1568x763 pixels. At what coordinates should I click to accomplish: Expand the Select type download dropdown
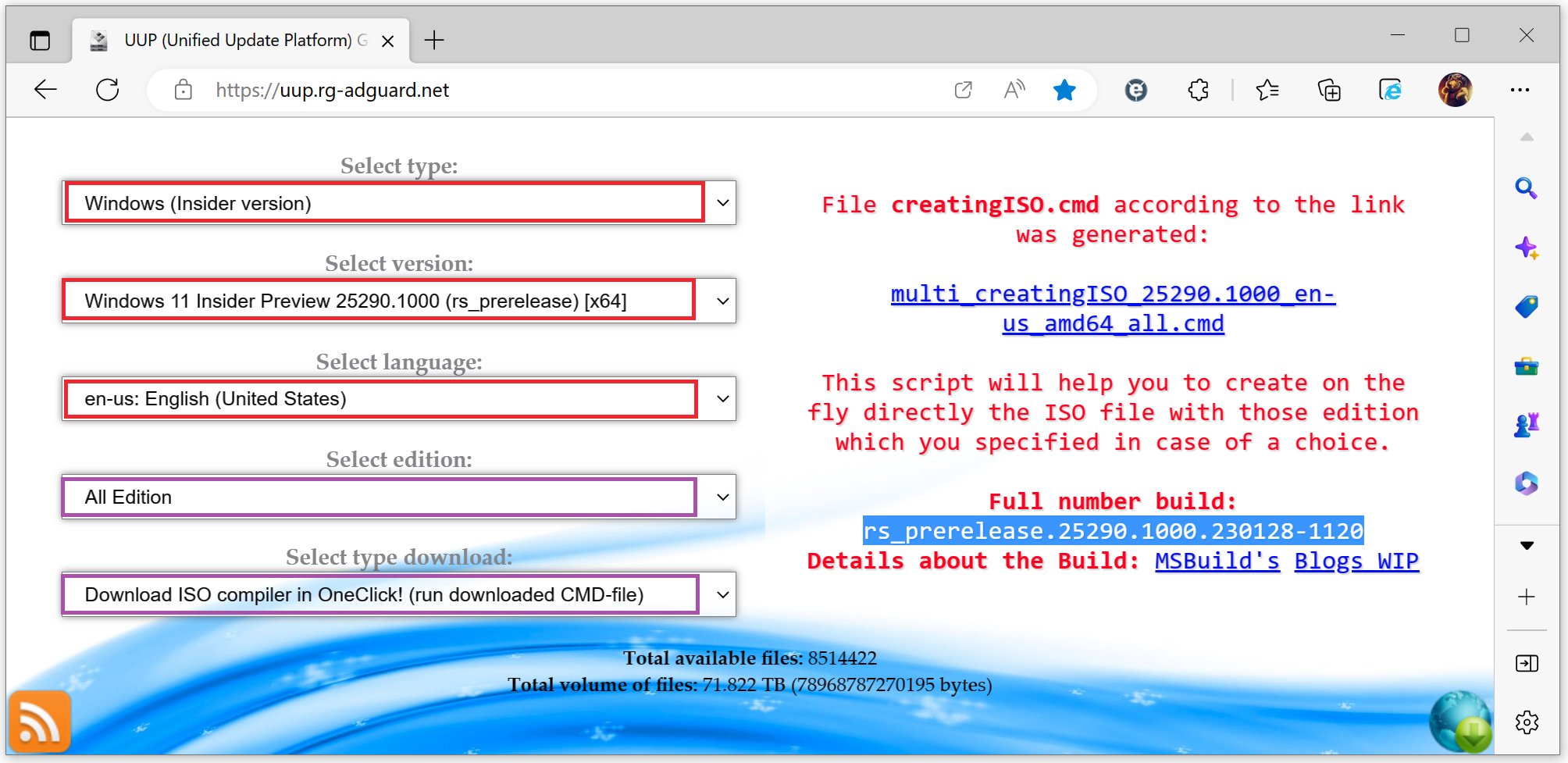[399, 594]
